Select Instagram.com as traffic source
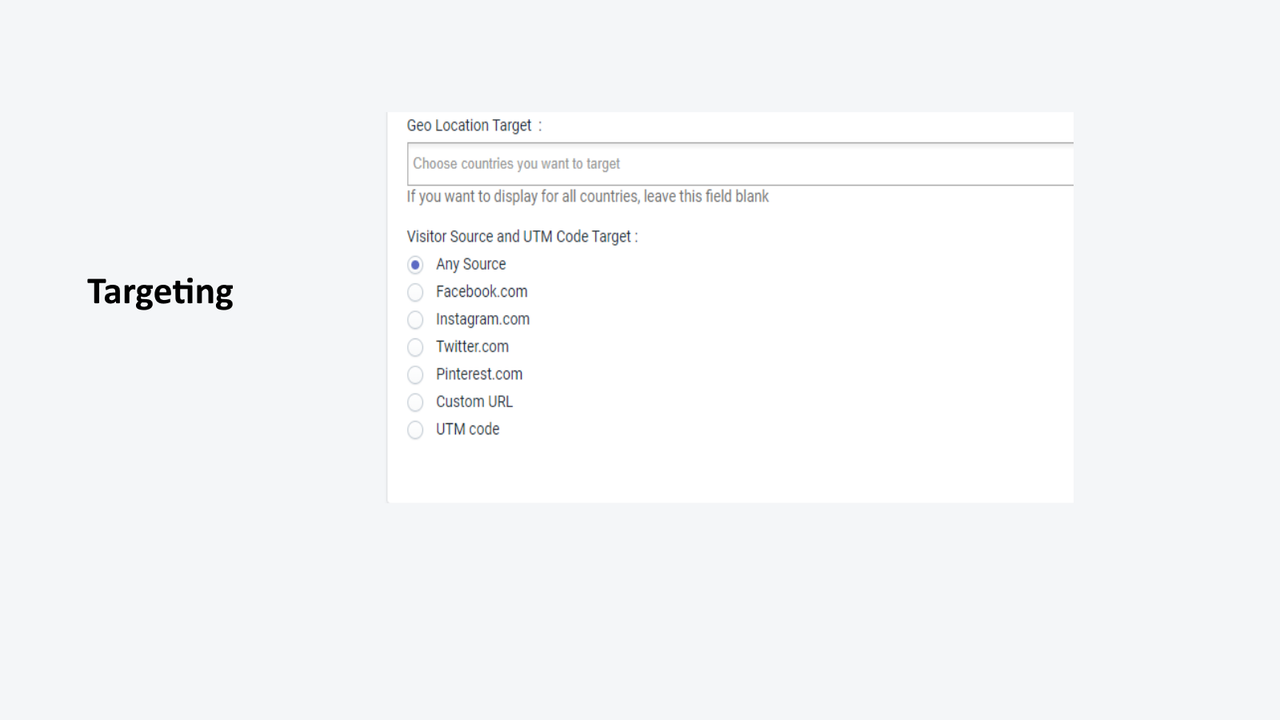 pyautogui.click(x=415, y=319)
